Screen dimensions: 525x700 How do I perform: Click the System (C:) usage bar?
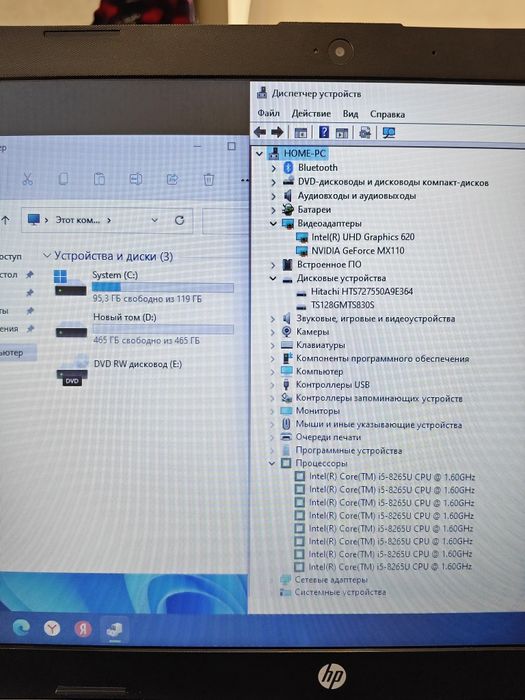(x=163, y=287)
